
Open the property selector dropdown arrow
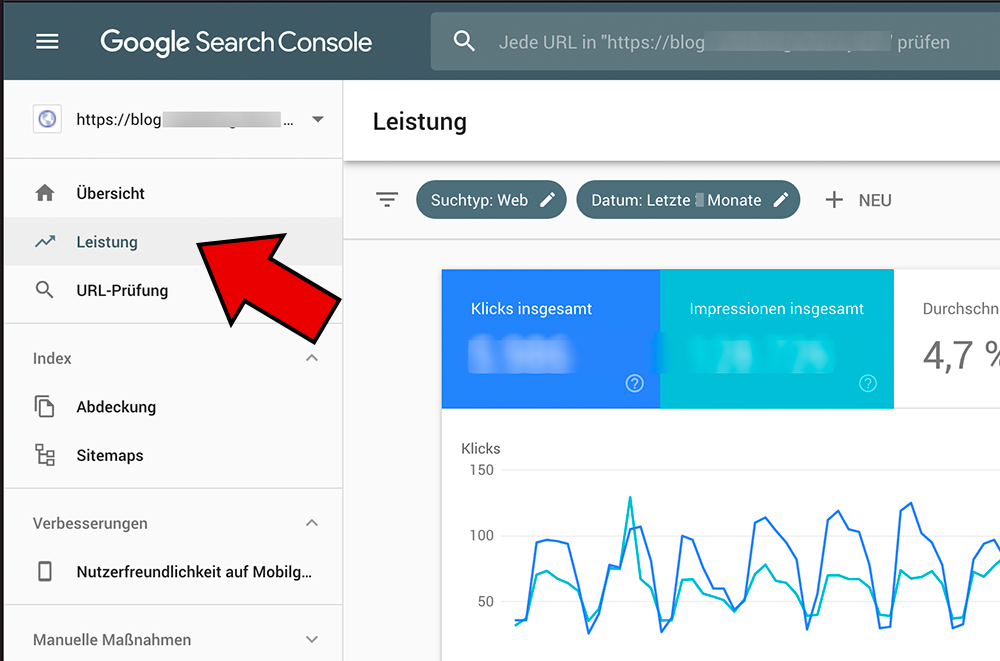[x=318, y=120]
